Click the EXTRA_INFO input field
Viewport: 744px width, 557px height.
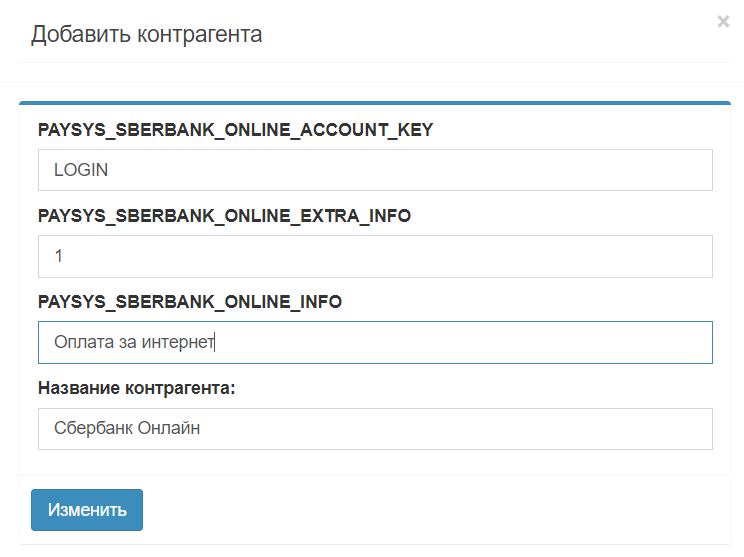click(x=375, y=256)
